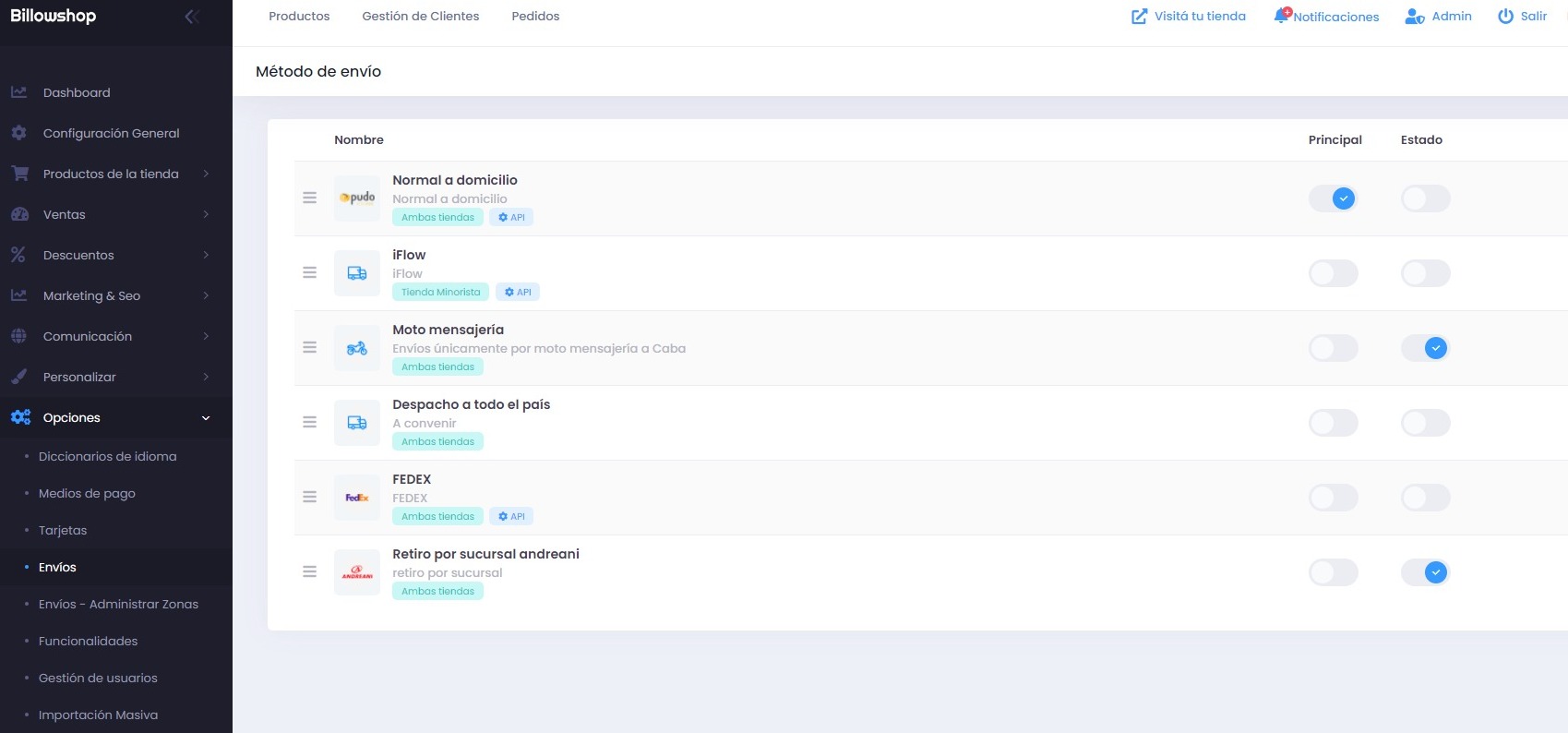Disable Principal toggle for Normal a domicilio

tap(1334, 198)
